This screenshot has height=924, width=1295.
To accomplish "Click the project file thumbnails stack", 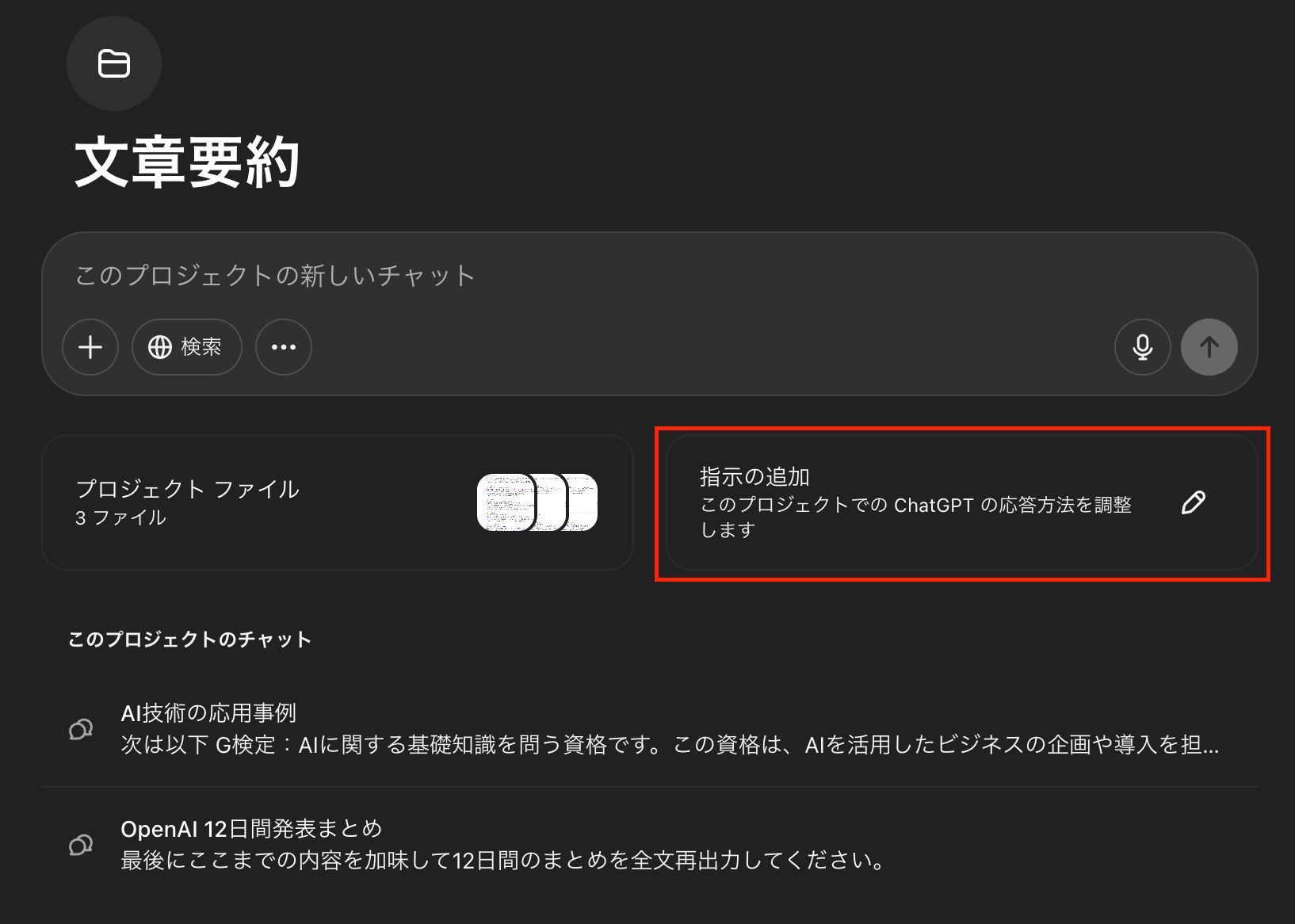I will 537,502.
